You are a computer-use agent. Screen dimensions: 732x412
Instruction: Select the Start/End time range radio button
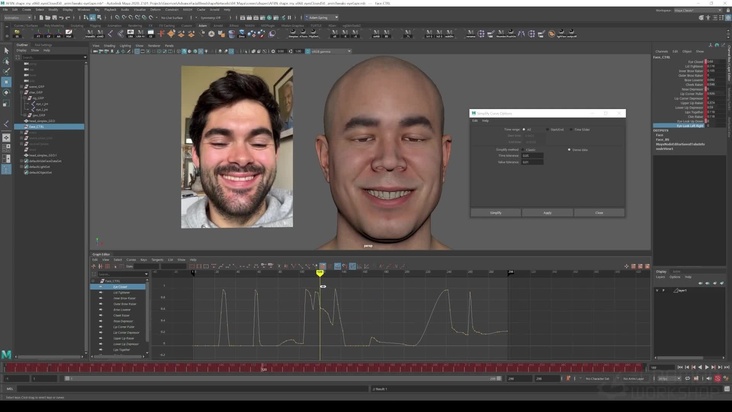click(x=548, y=129)
